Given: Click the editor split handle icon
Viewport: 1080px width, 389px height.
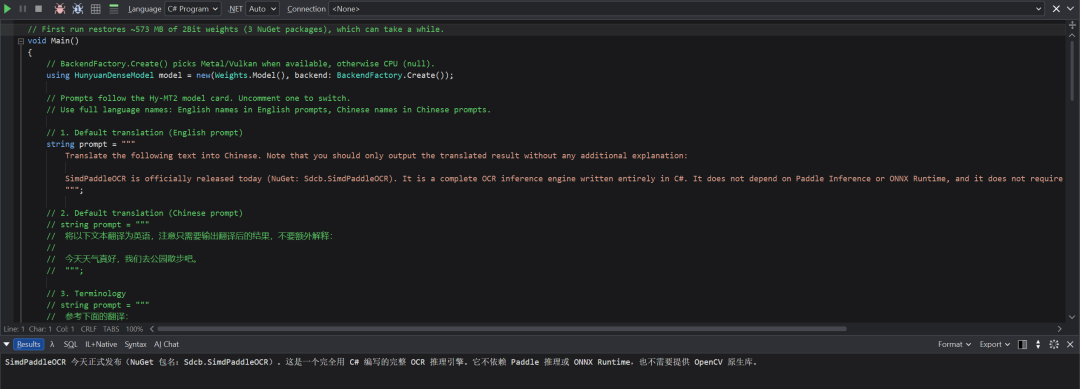Looking at the screenshot, I should coord(1072,25).
